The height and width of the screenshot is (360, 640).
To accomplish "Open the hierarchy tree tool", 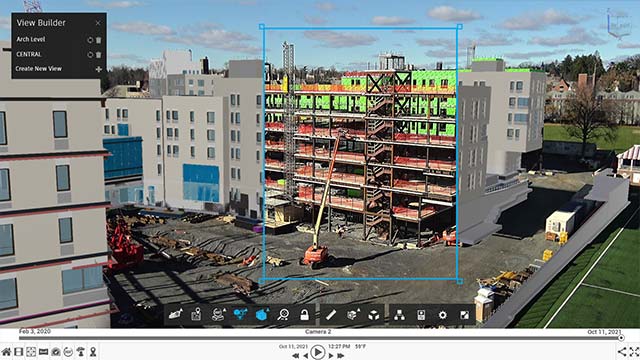I will pos(400,315).
